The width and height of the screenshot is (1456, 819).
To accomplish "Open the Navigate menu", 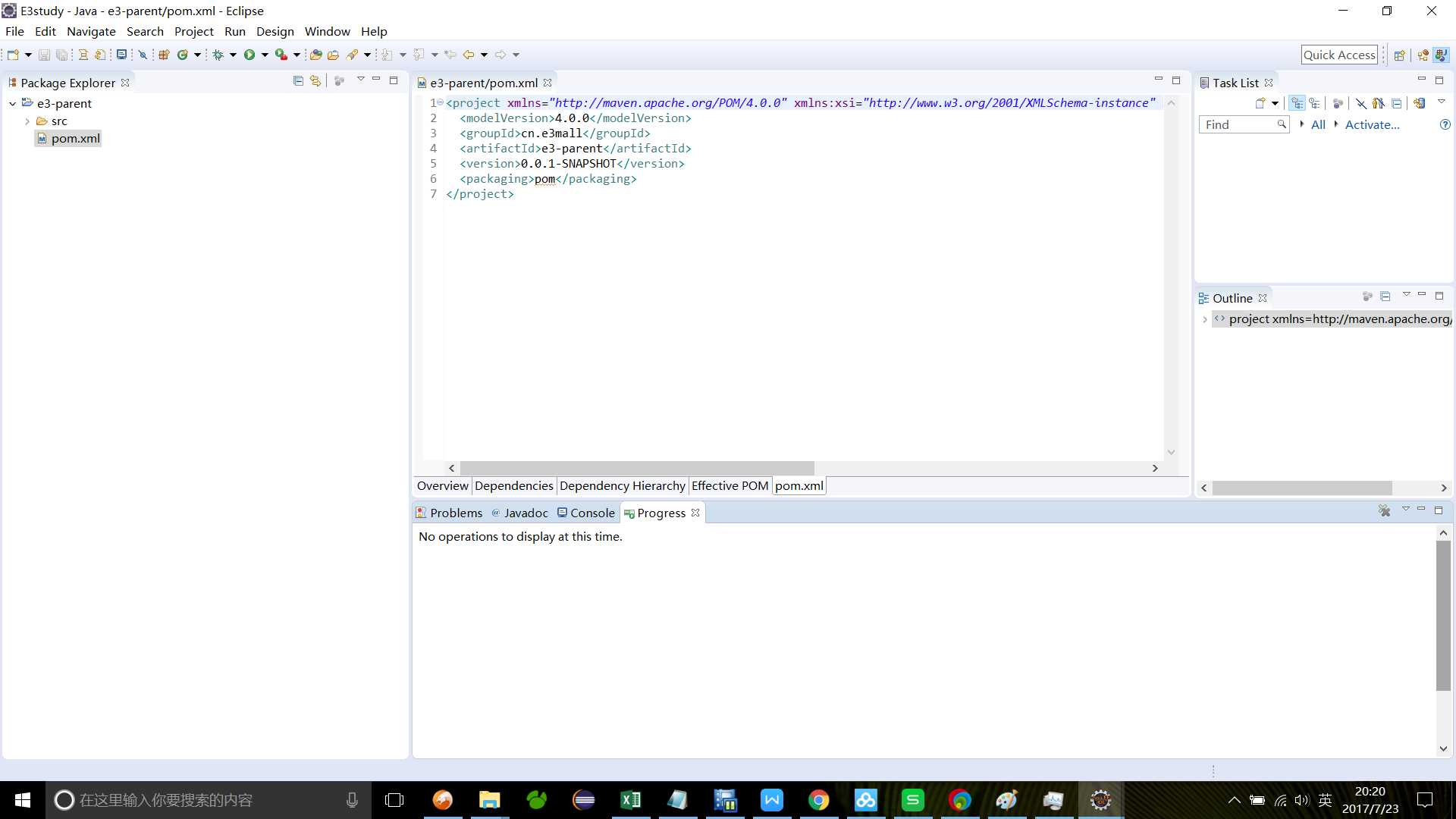I will tap(91, 31).
